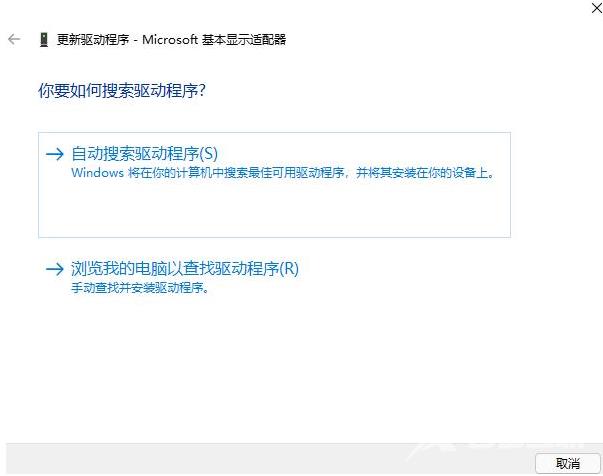Choose 自动搜索驱动程序(S) option
Viewport: 603px width, 476px height.
[144, 153]
